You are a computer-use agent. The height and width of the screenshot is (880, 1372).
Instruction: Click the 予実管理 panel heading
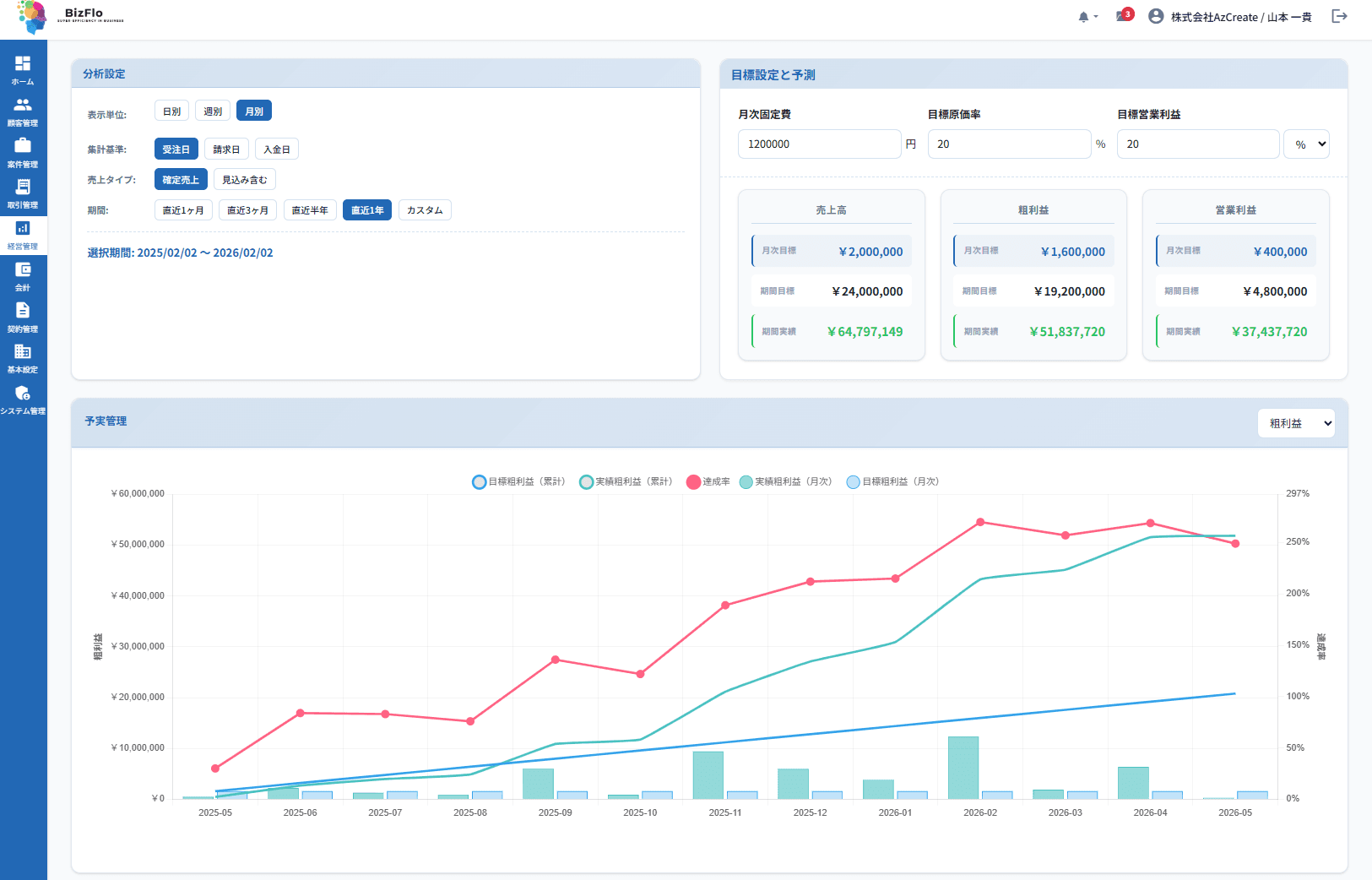click(x=106, y=421)
